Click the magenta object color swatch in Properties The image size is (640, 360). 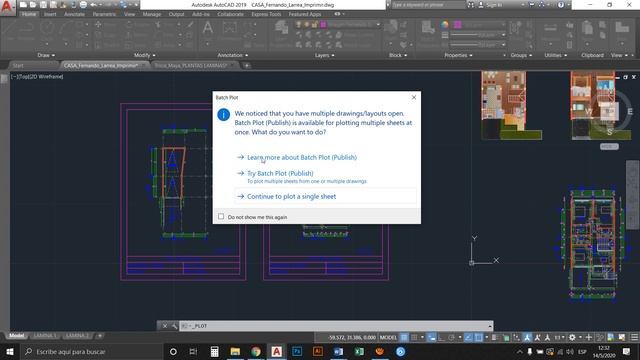(x=458, y=24)
